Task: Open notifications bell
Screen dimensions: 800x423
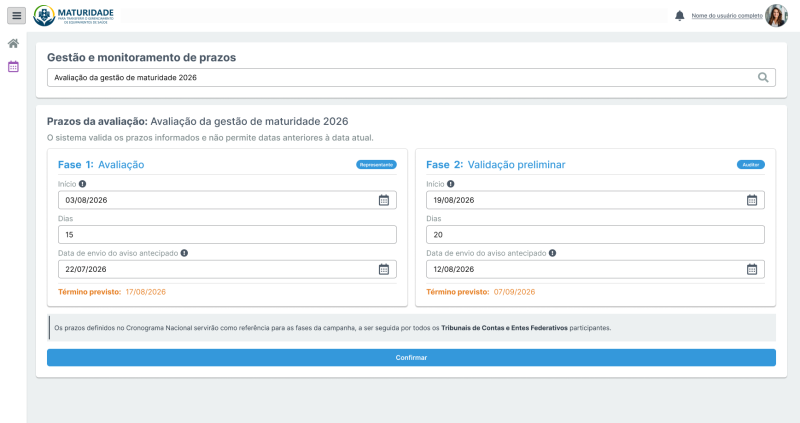Action: [680, 16]
